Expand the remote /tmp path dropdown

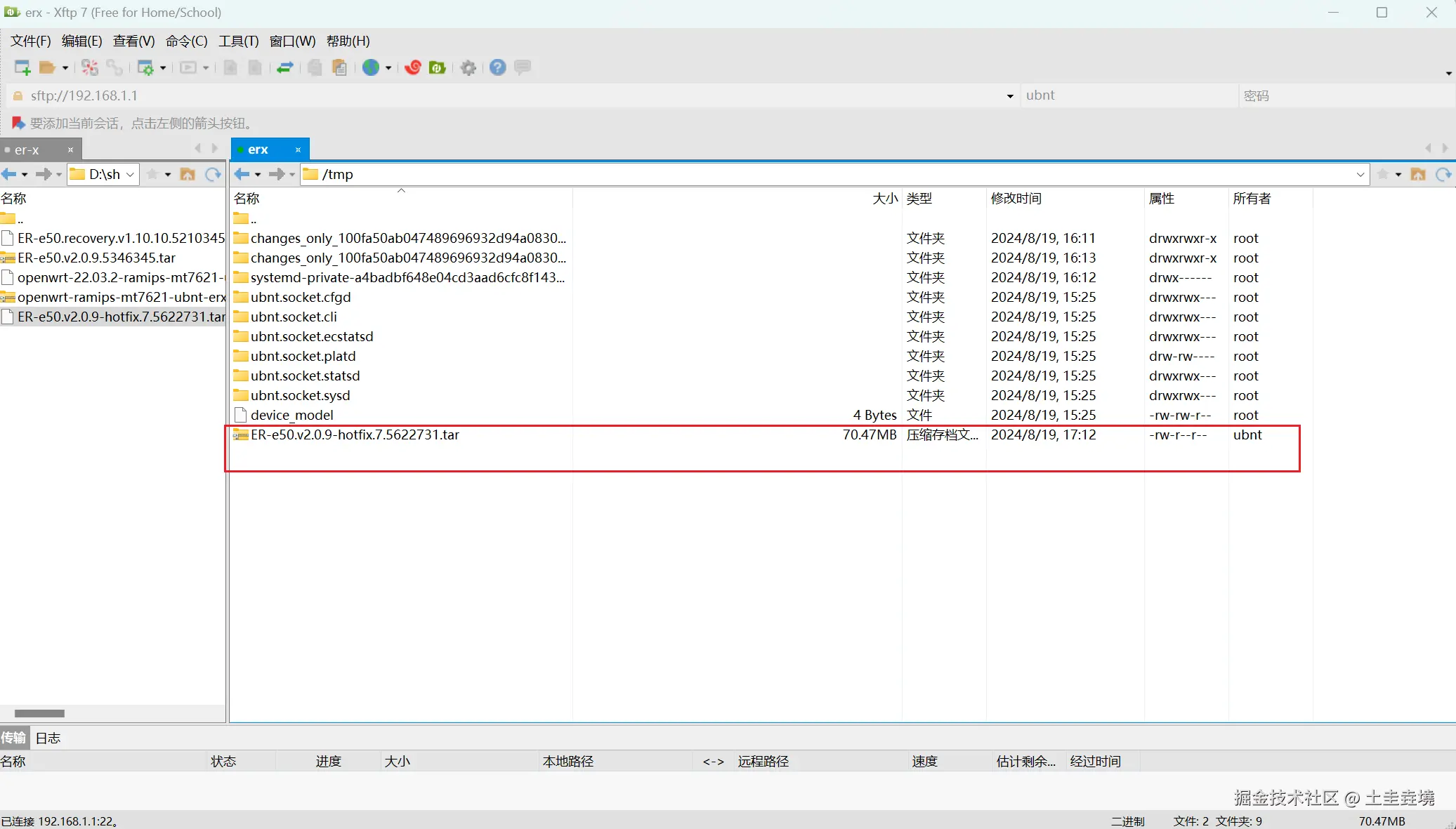pyautogui.click(x=1360, y=174)
